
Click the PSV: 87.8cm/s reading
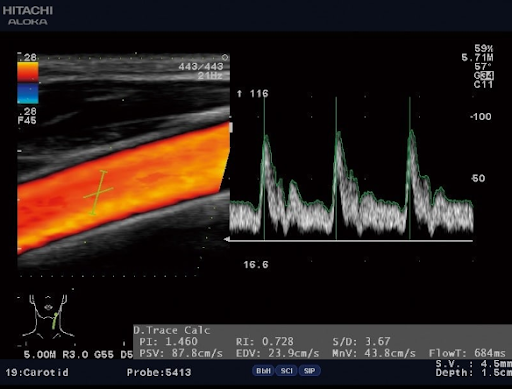click(x=181, y=353)
